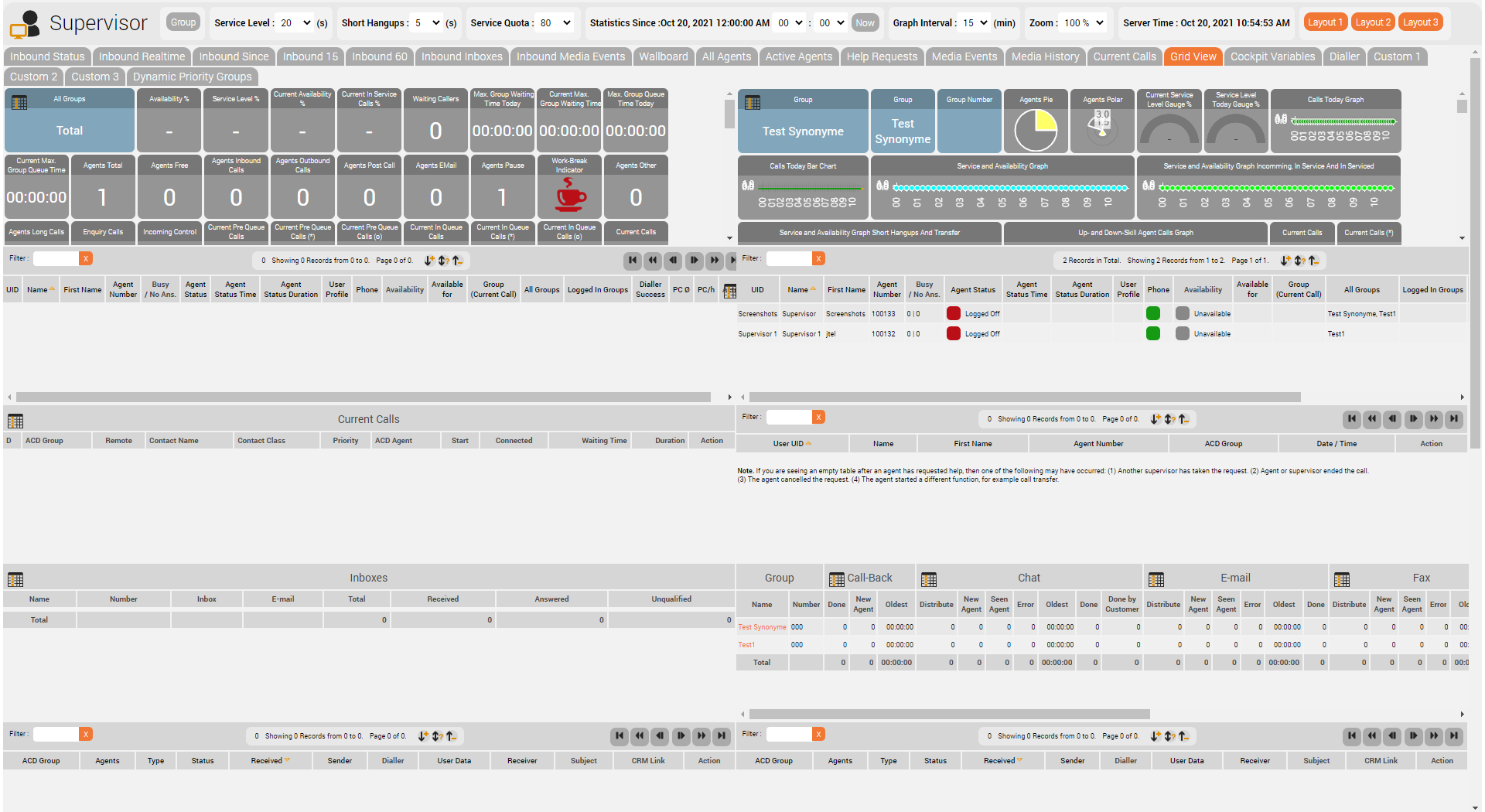Go to first page in bottom-left media table
Image resolution: width=1485 pixels, height=812 pixels.
[620, 736]
